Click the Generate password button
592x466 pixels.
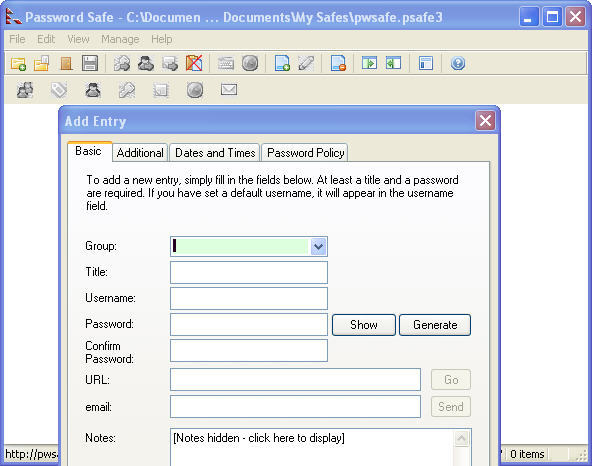pyautogui.click(x=435, y=325)
